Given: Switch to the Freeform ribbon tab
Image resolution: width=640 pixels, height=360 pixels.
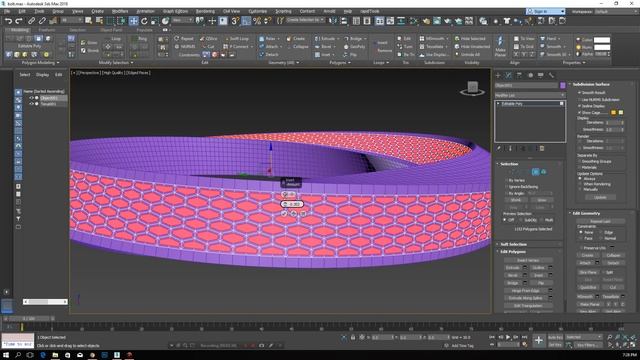Looking at the screenshot, I should pos(47,30).
